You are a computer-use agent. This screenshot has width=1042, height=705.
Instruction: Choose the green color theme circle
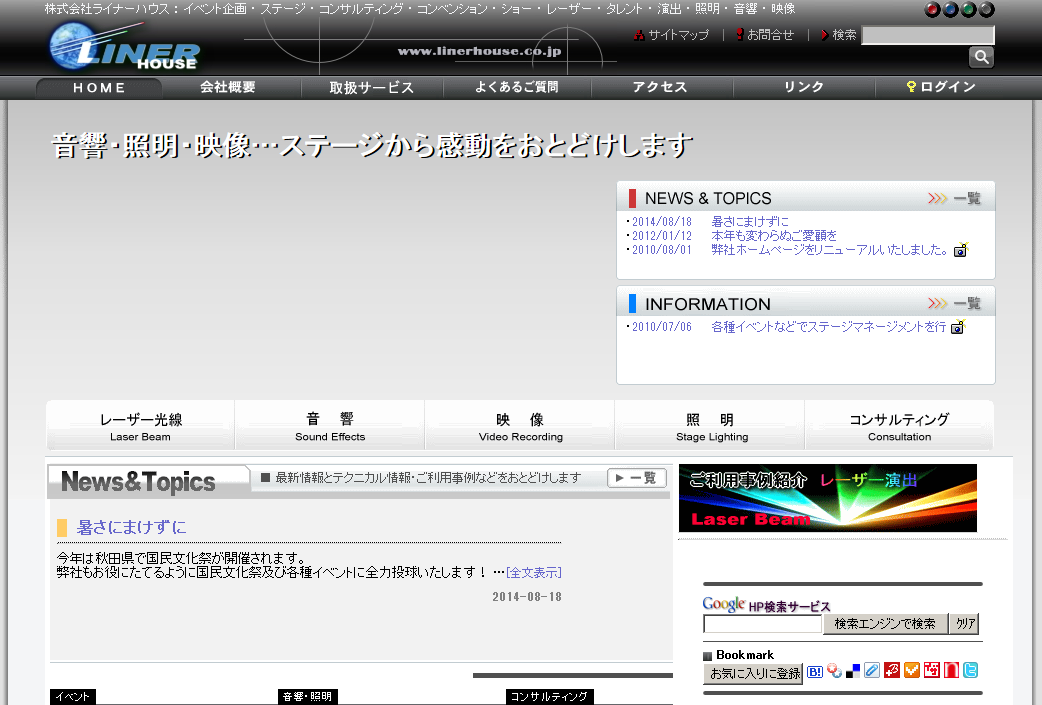click(x=969, y=10)
